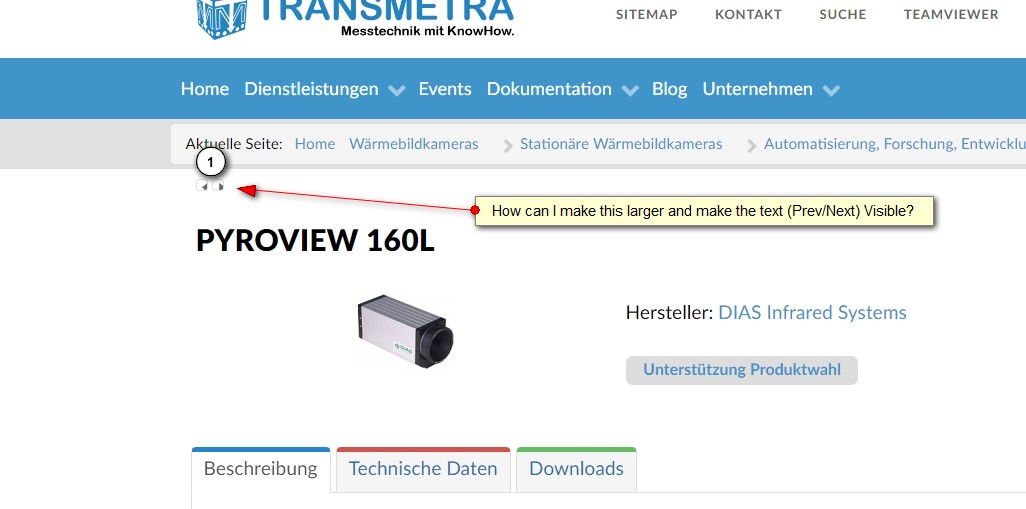1026x509 pixels.
Task: Click the Transmetra logo
Action: 355,18
